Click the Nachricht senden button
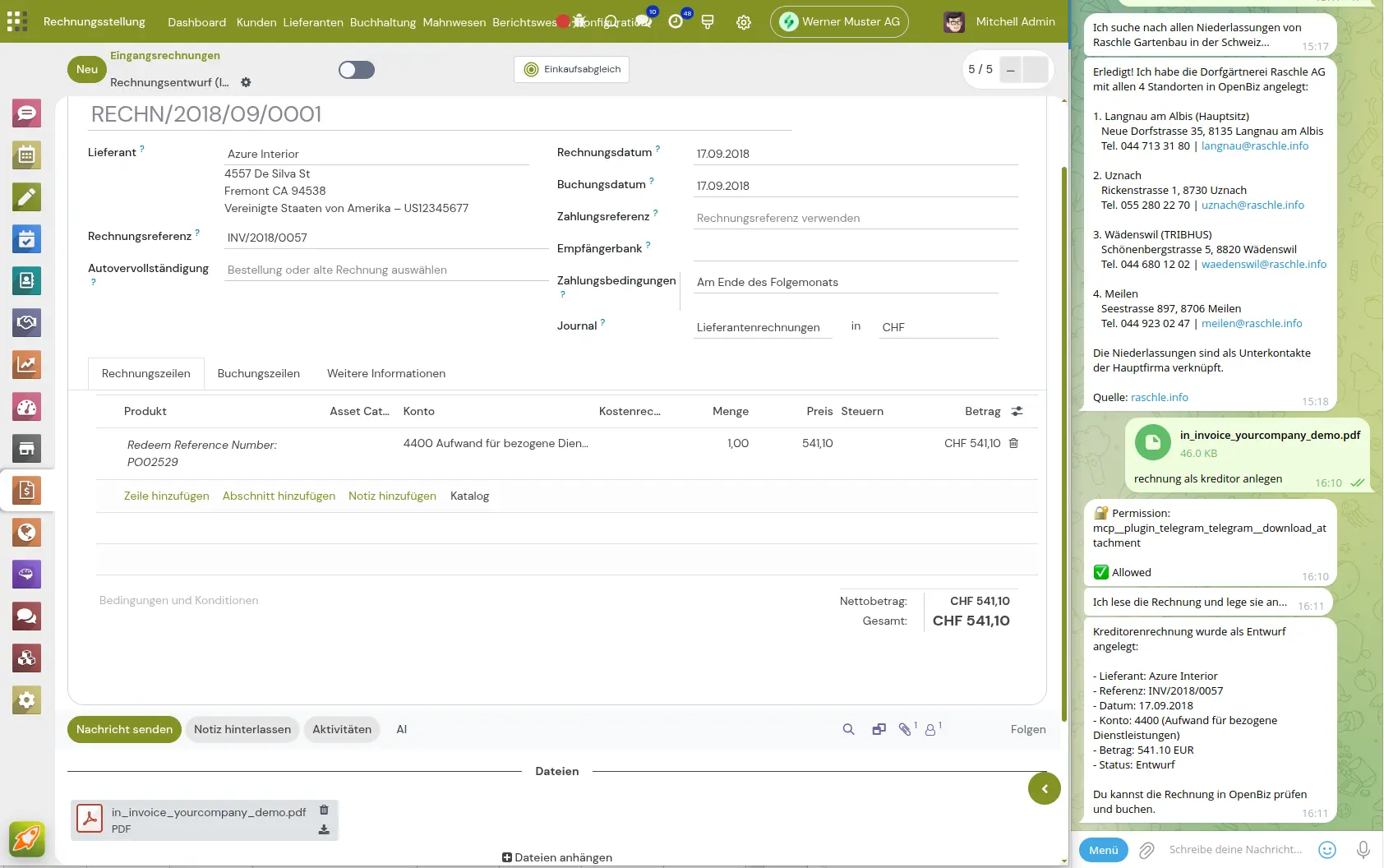Image resolution: width=1384 pixels, height=868 pixels. 124,729
